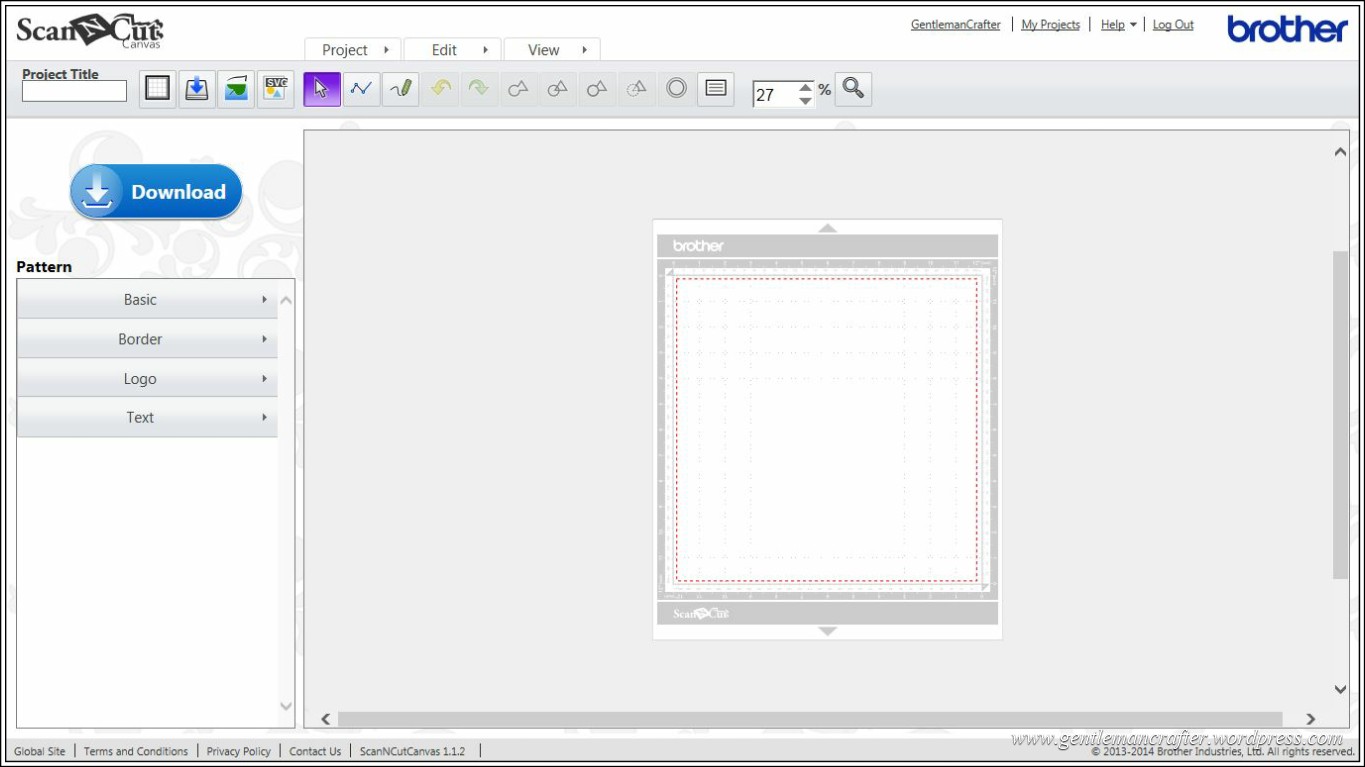Screen dimensions: 1365x767
Task: Click the concentric circles offset icon
Action: click(x=676, y=89)
